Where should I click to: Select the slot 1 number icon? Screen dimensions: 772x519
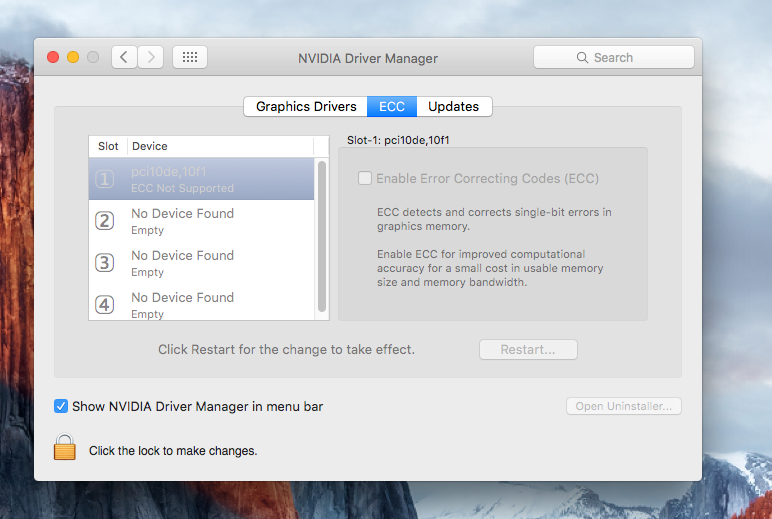[x=104, y=179]
